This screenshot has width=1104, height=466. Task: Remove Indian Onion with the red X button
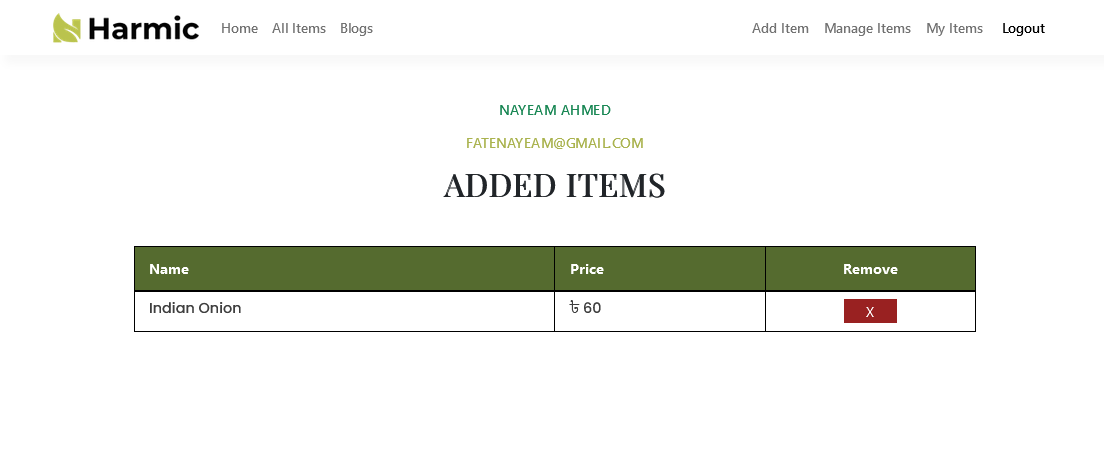870,311
